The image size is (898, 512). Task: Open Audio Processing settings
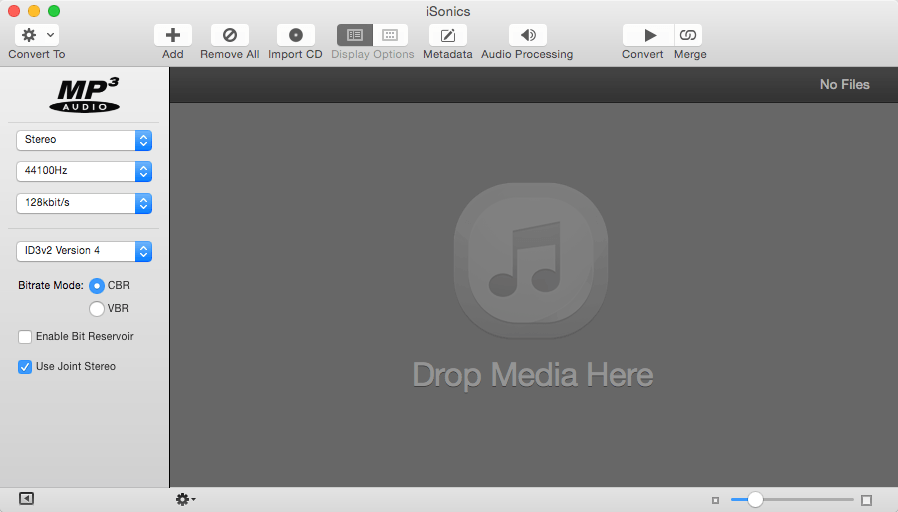point(527,35)
